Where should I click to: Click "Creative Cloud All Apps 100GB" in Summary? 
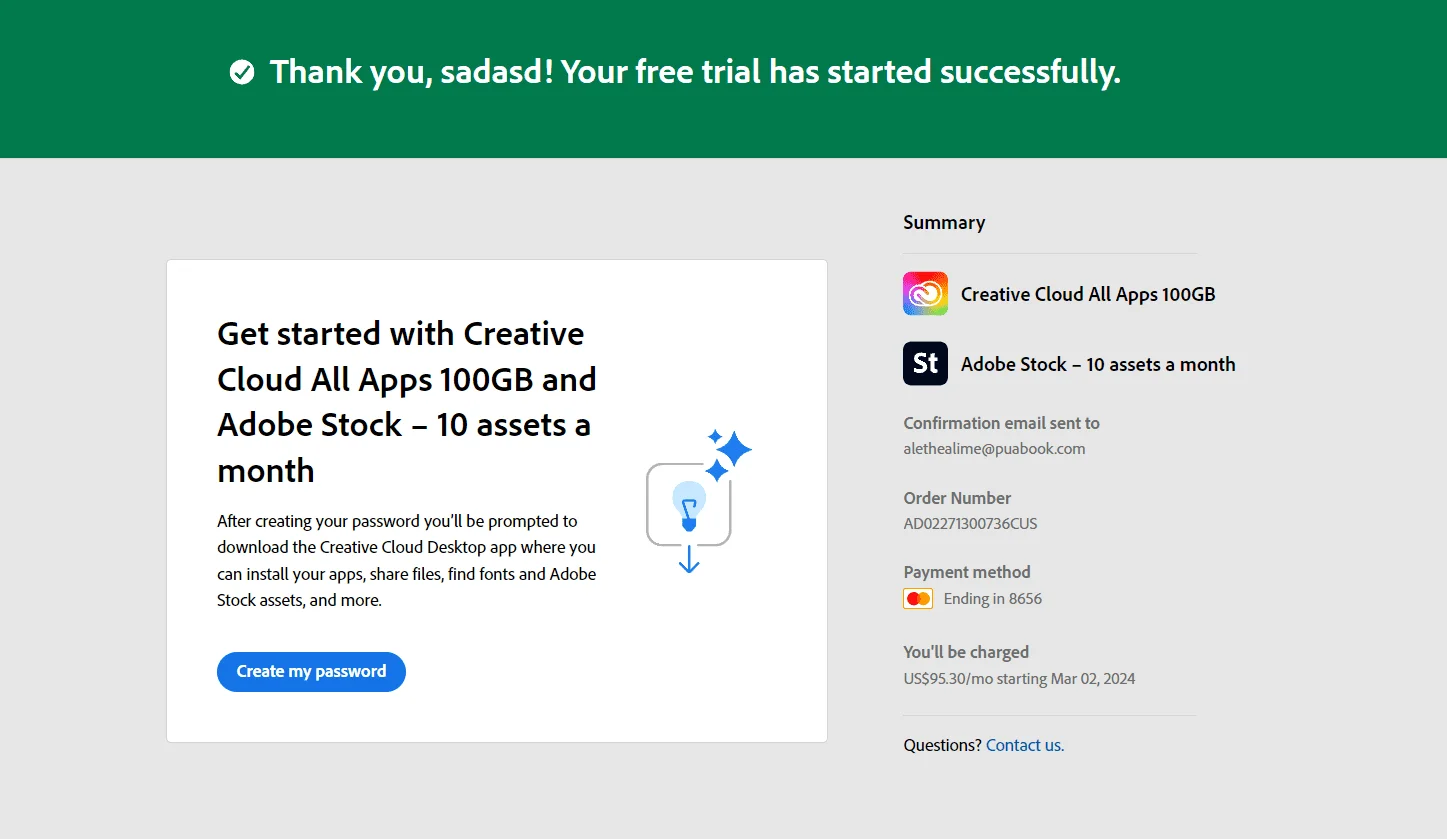1088,294
